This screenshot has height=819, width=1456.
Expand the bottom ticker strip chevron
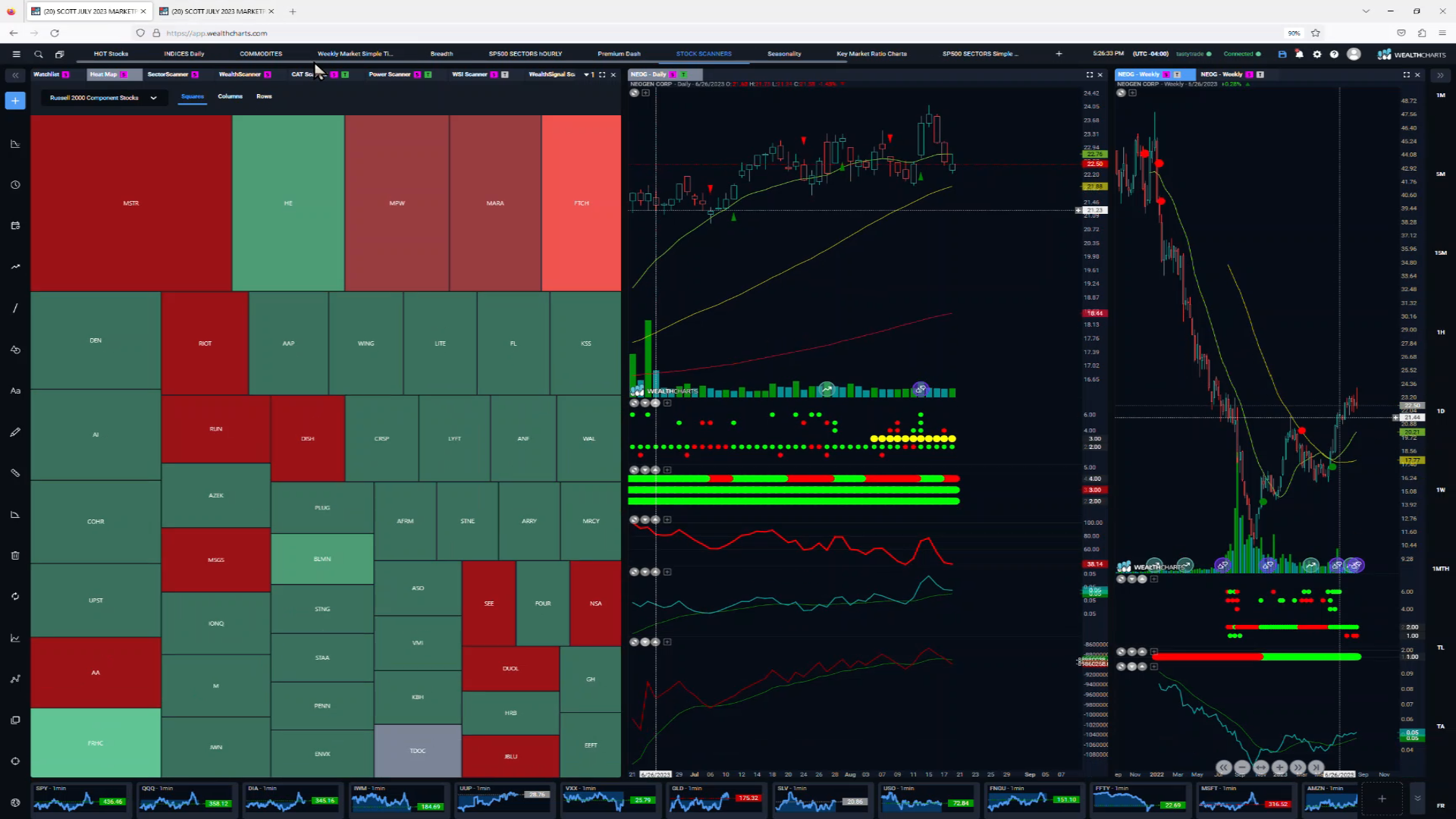click(1417, 799)
